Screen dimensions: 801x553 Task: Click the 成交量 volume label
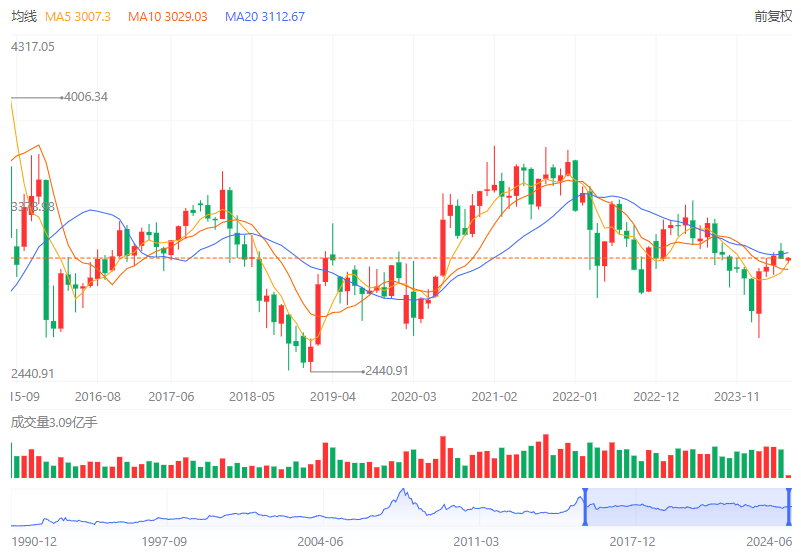point(54,422)
